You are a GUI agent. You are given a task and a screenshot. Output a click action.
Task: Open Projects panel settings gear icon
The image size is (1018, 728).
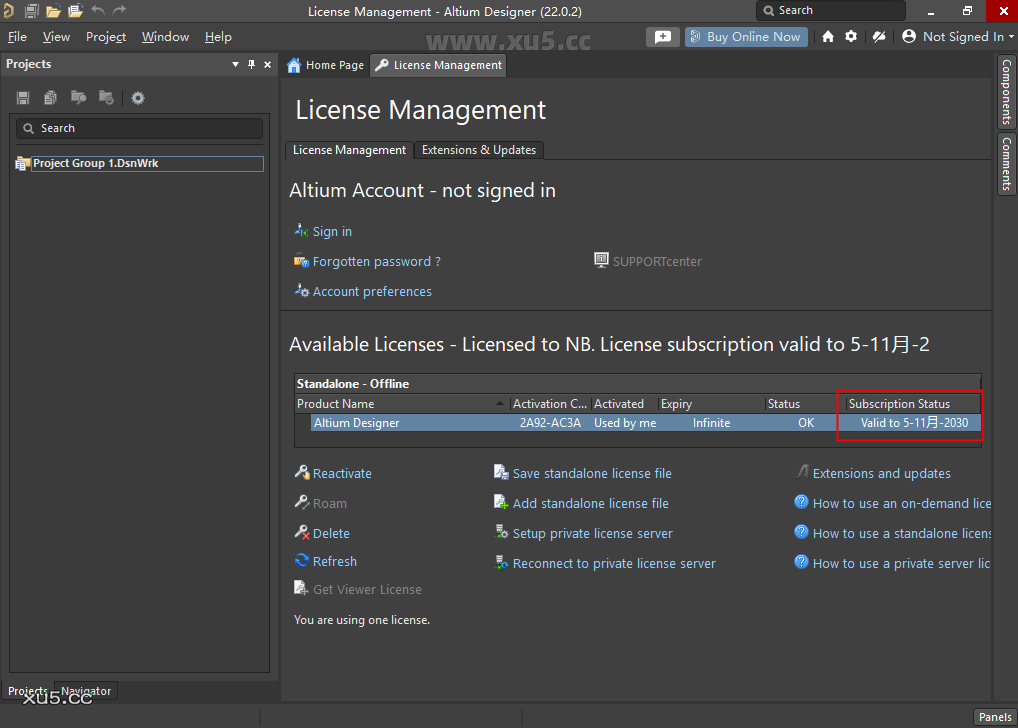coord(138,97)
